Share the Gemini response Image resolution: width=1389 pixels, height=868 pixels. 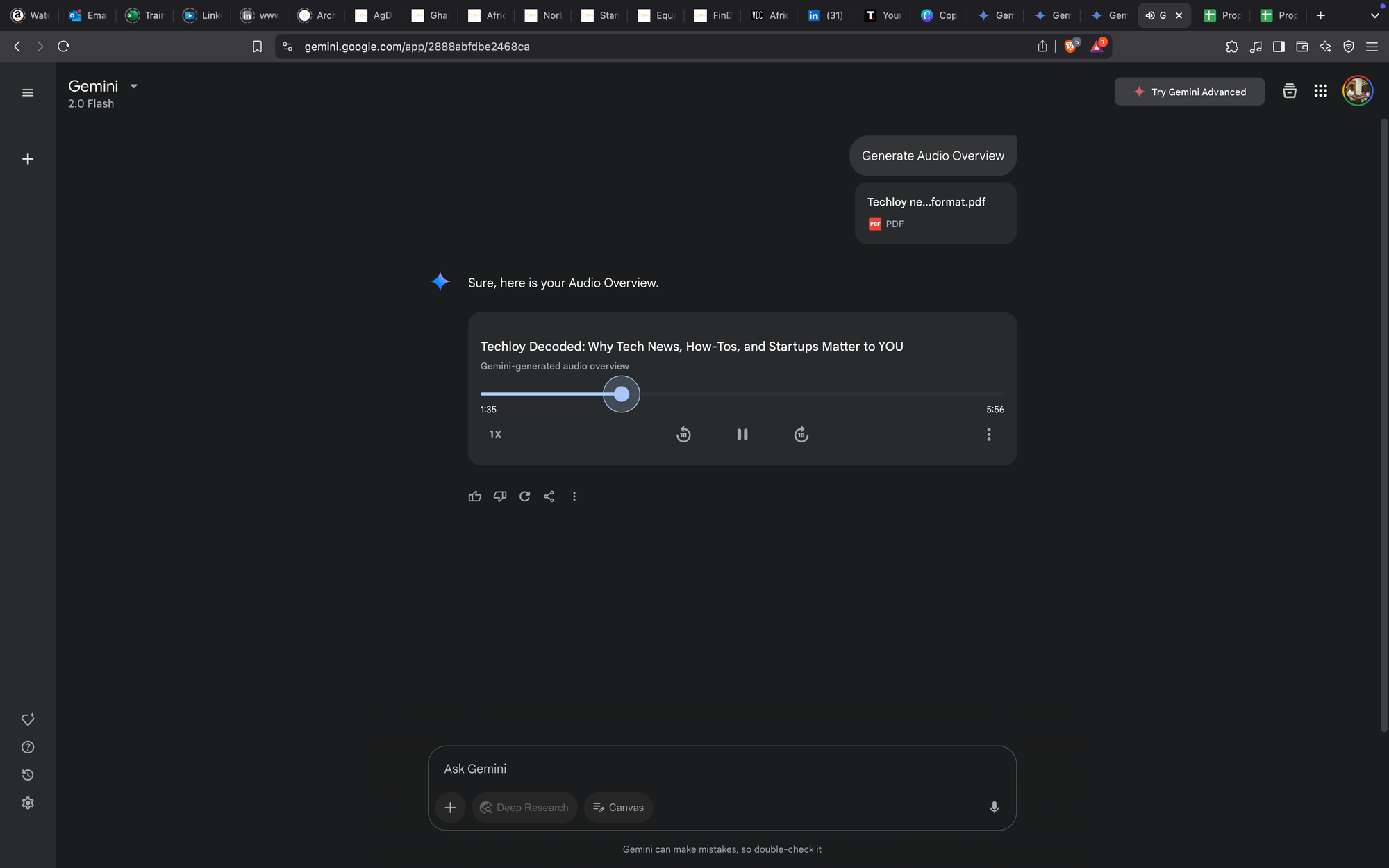[549, 496]
